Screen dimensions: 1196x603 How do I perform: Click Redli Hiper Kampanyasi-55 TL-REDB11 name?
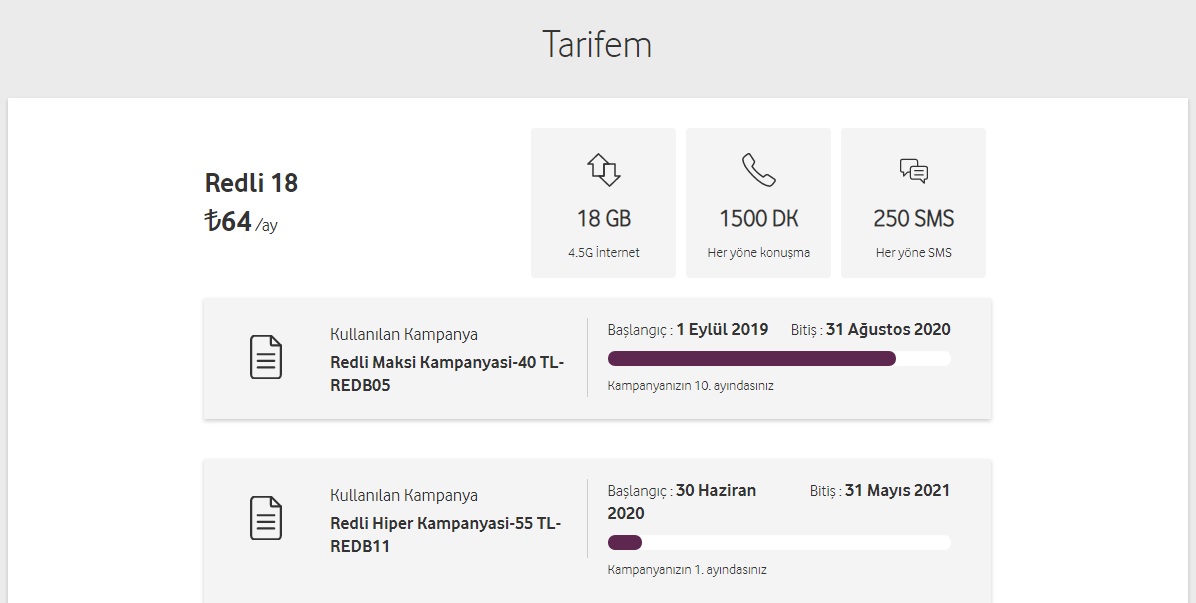tap(445, 534)
